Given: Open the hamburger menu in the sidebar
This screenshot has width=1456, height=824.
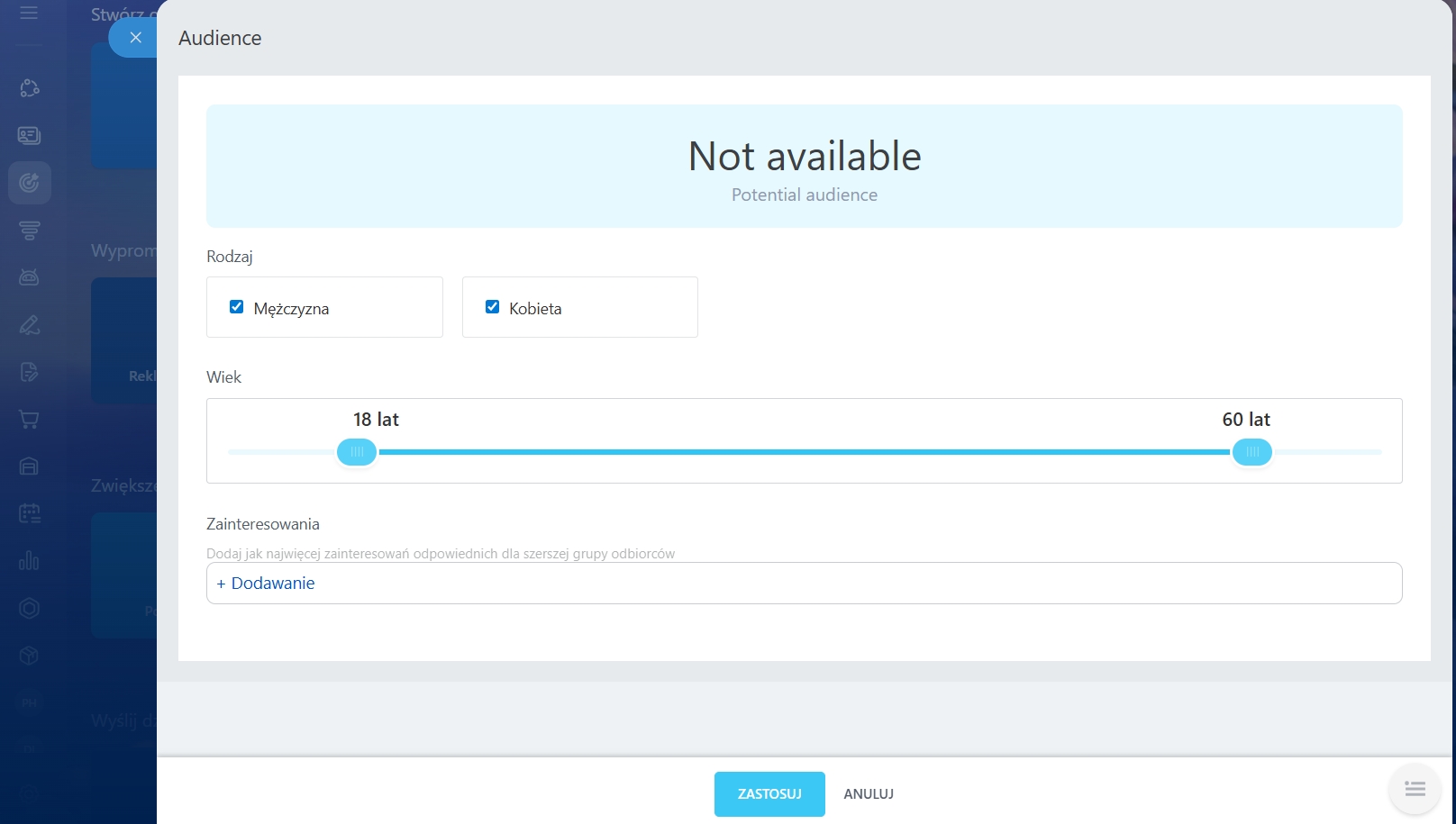Looking at the screenshot, I should [x=29, y=14].
